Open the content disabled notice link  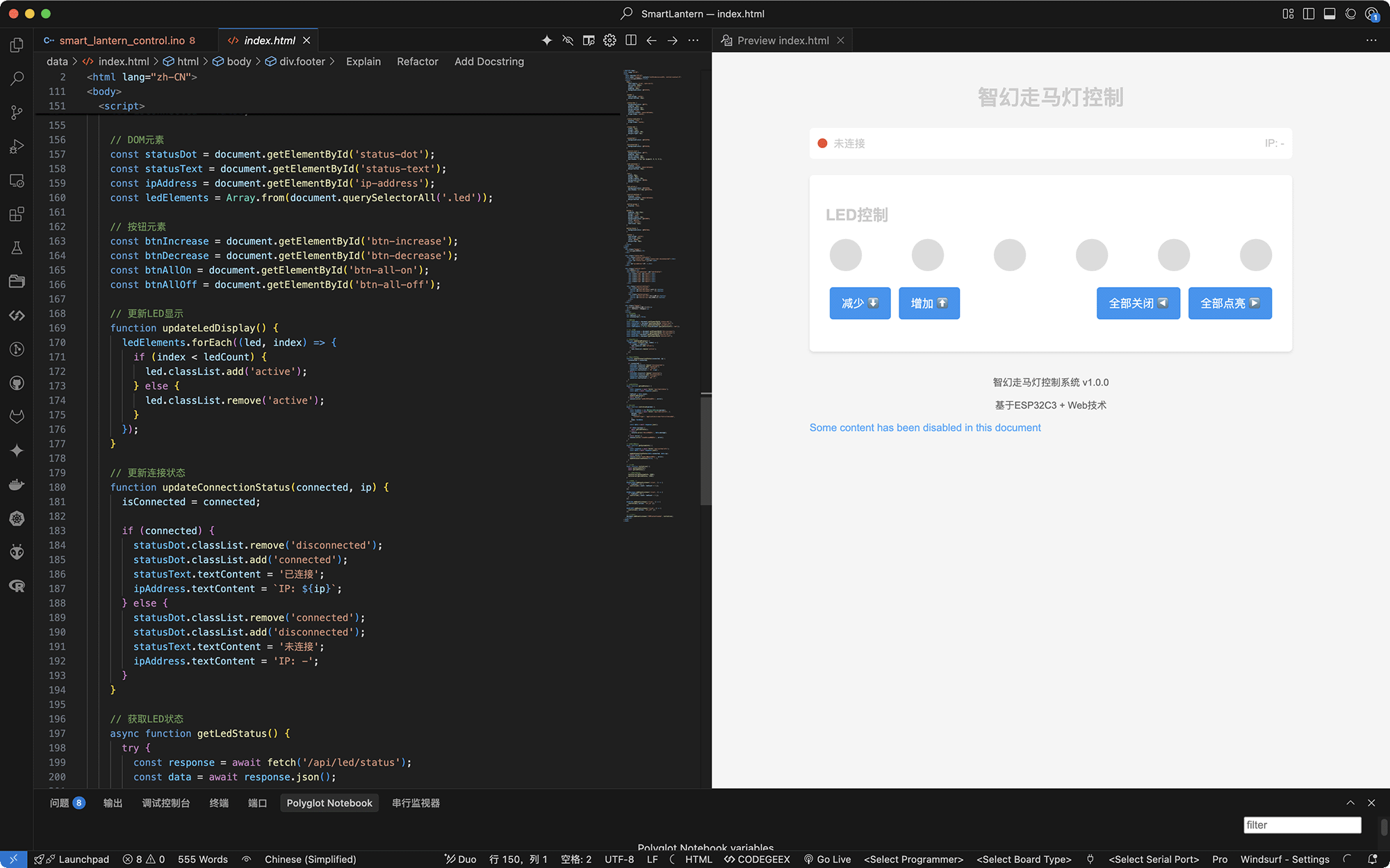tap(925, 427)
